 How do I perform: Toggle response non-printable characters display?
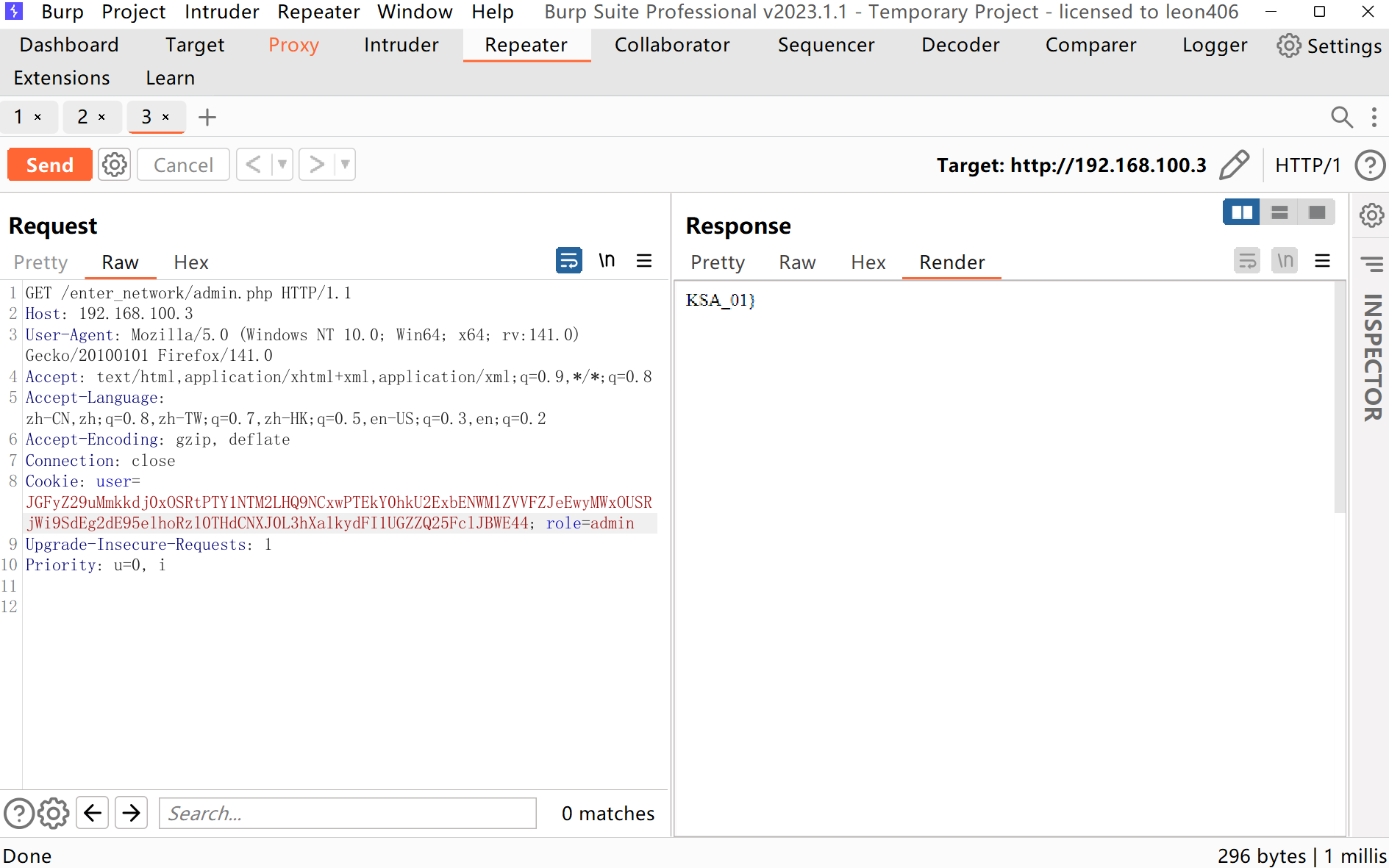(x=1285, y=260)
